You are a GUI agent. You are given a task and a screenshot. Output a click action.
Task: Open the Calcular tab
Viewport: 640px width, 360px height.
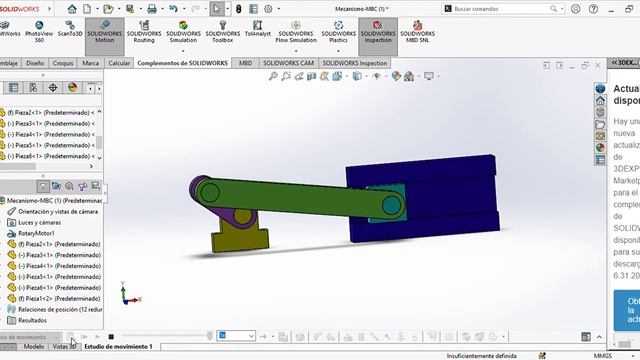[x=119, y=63]
